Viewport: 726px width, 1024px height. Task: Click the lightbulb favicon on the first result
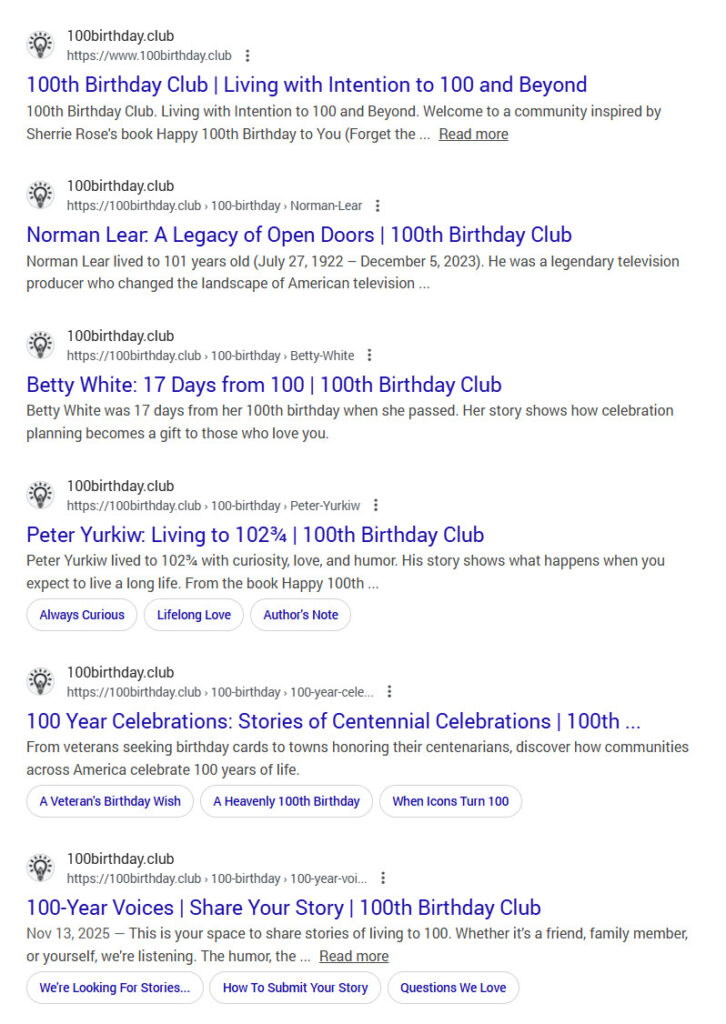coord(39,44)
